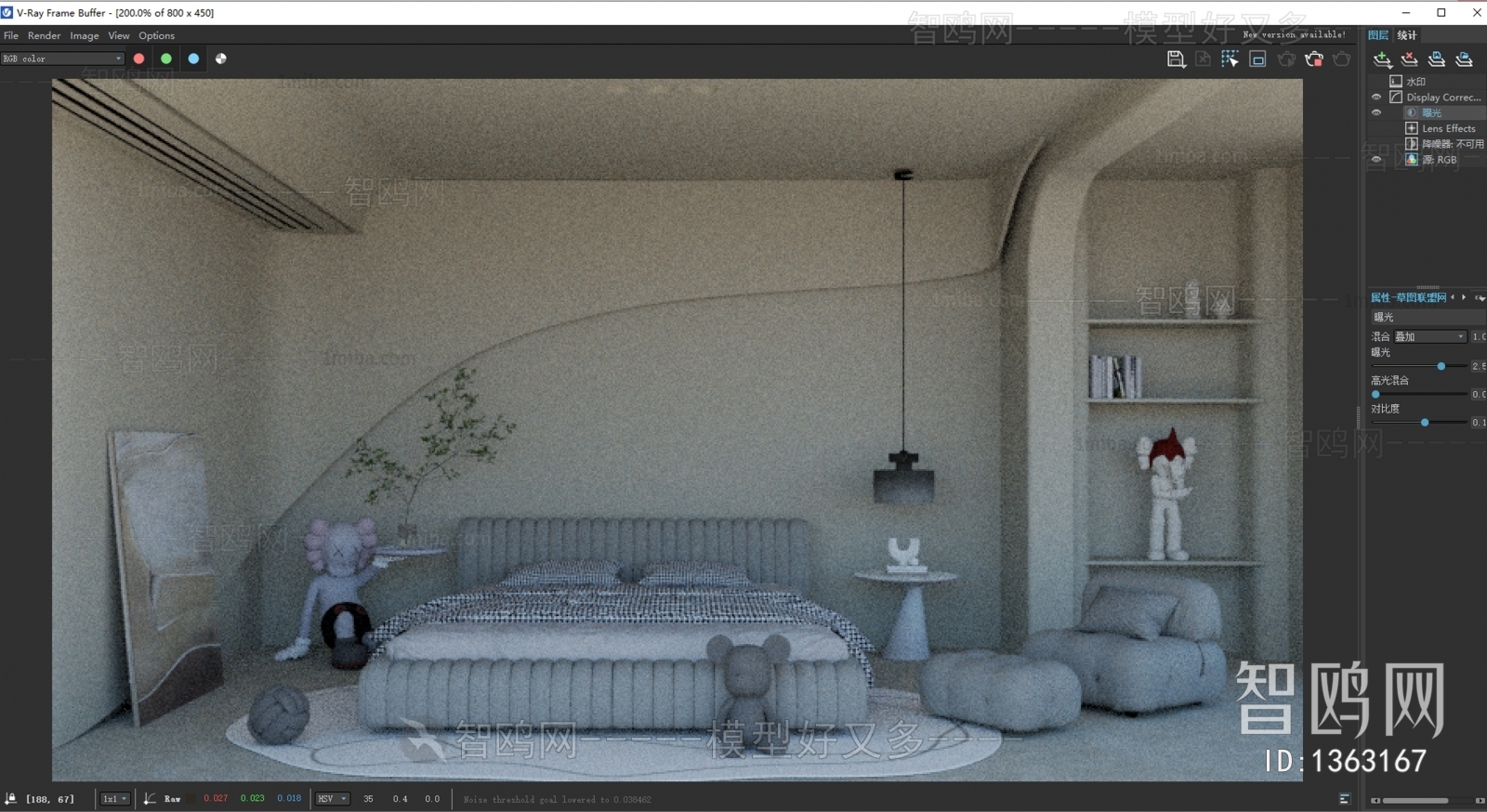Image resolution: width=1487 pixels, height=812 pixels.
Task: Open the Image menu
Action: pos(85,35)
